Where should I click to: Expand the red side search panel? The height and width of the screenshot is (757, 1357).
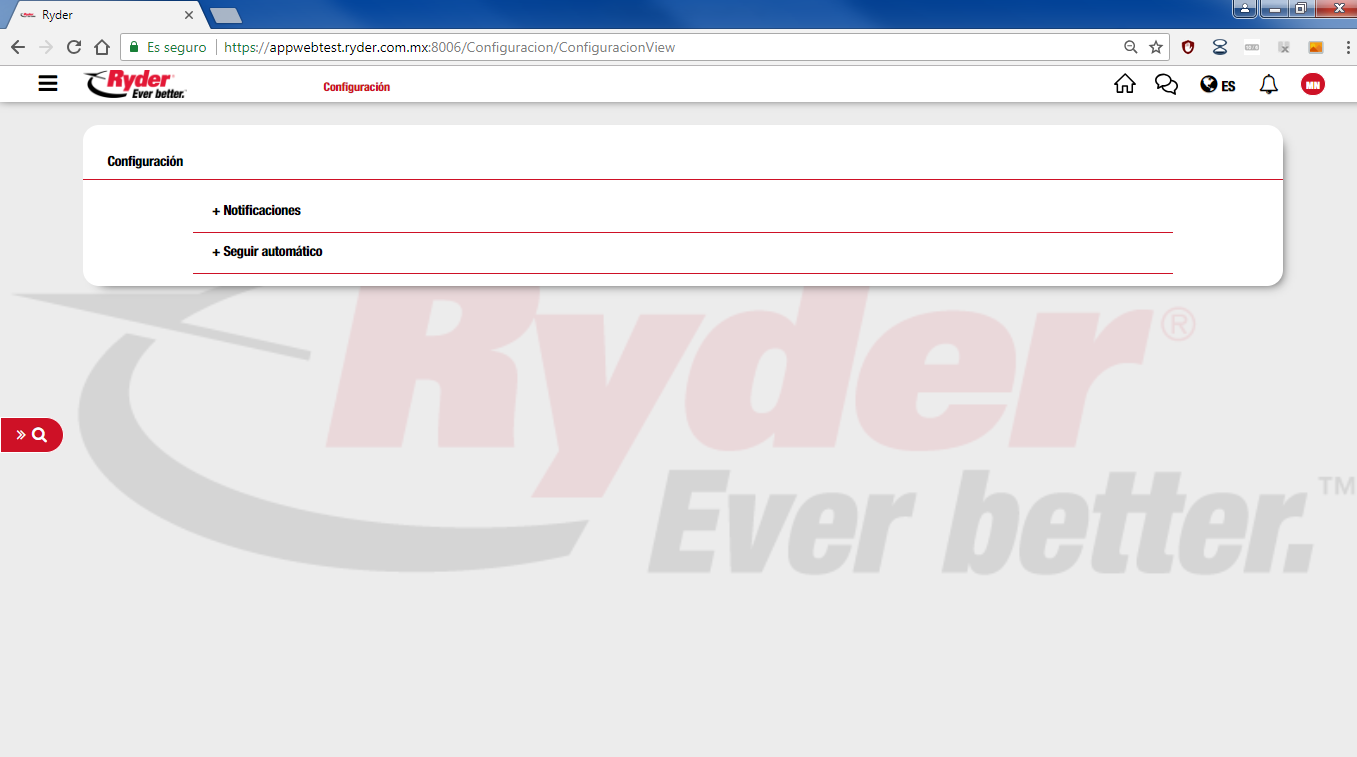[x=31, y=435]
